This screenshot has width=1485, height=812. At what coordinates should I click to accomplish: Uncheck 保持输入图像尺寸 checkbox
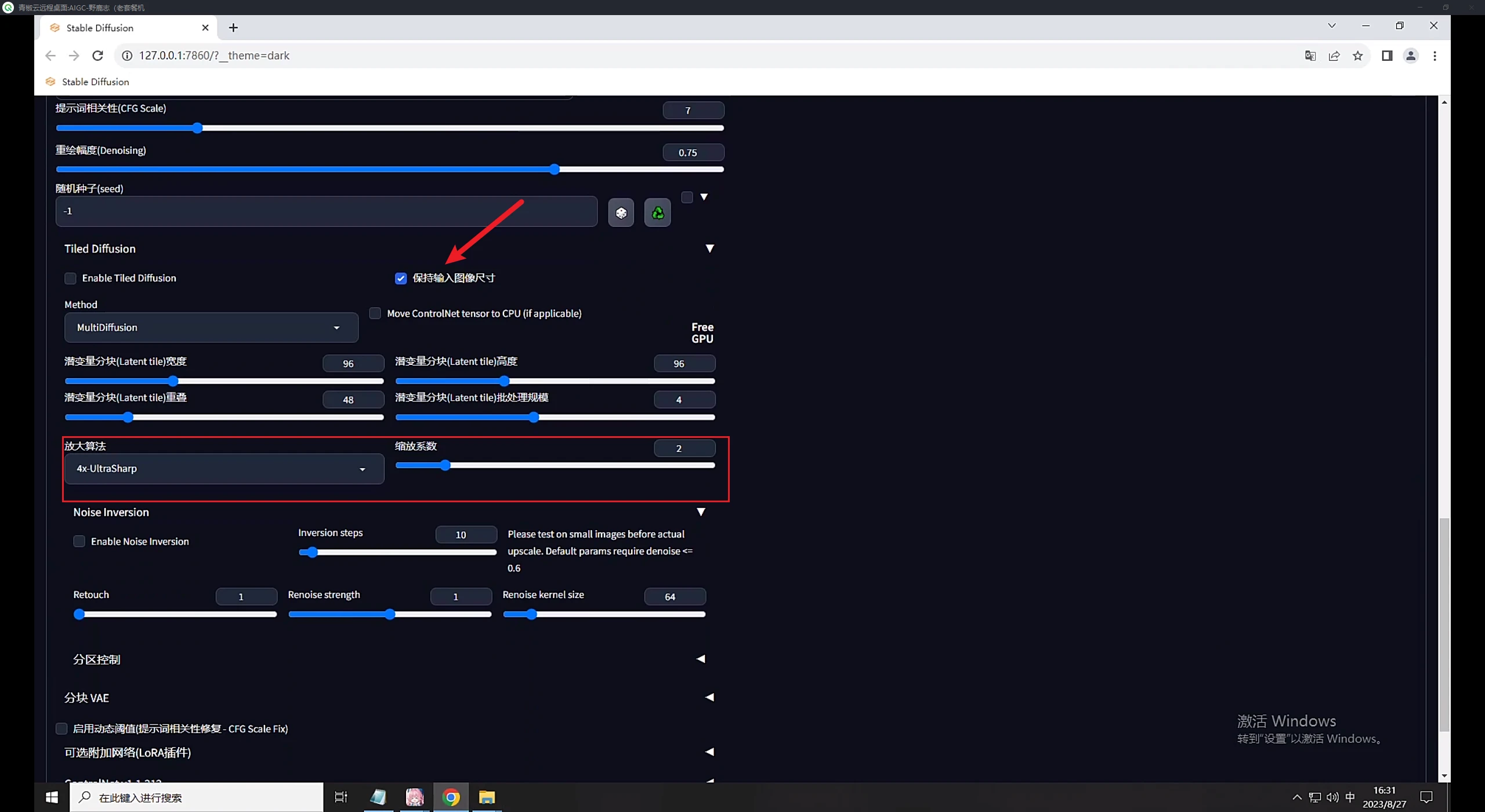coord(401,278)
